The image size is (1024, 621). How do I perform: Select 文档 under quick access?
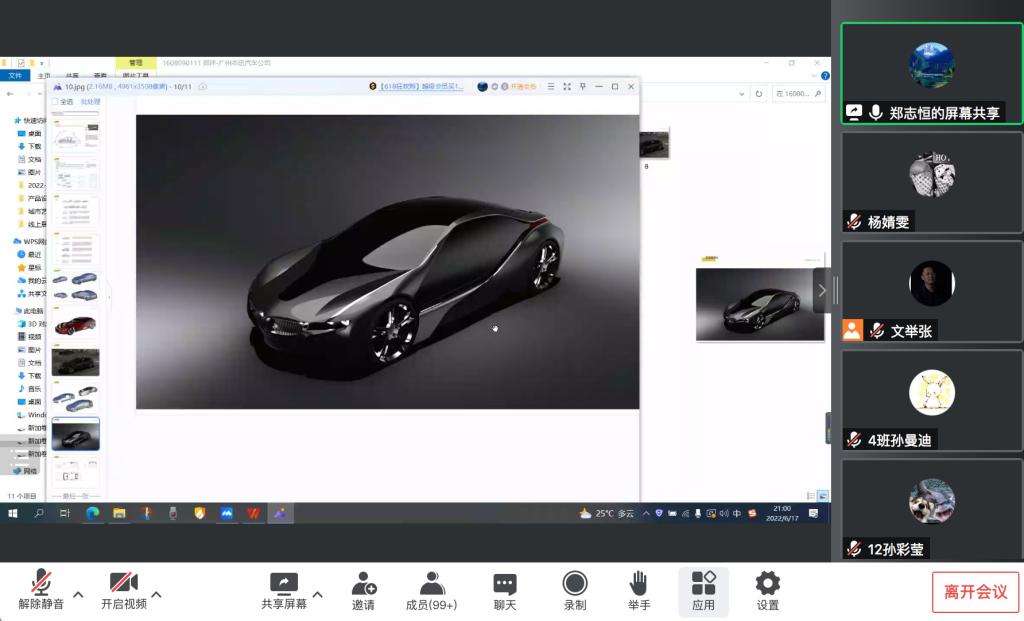click(30, 159)
